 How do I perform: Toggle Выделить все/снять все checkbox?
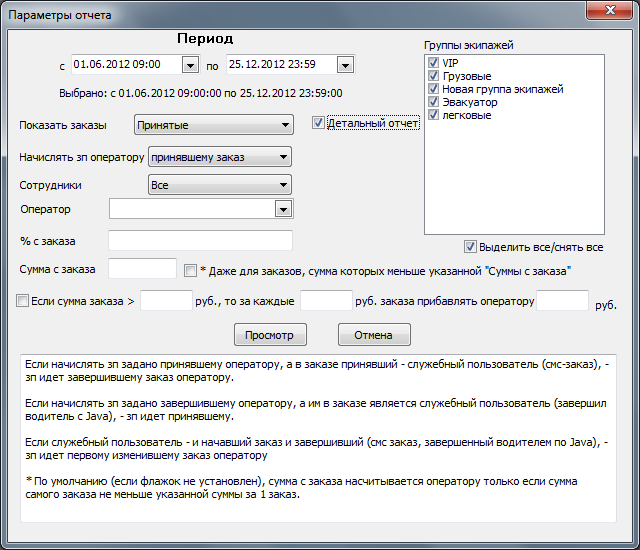(x=470, y=247)
